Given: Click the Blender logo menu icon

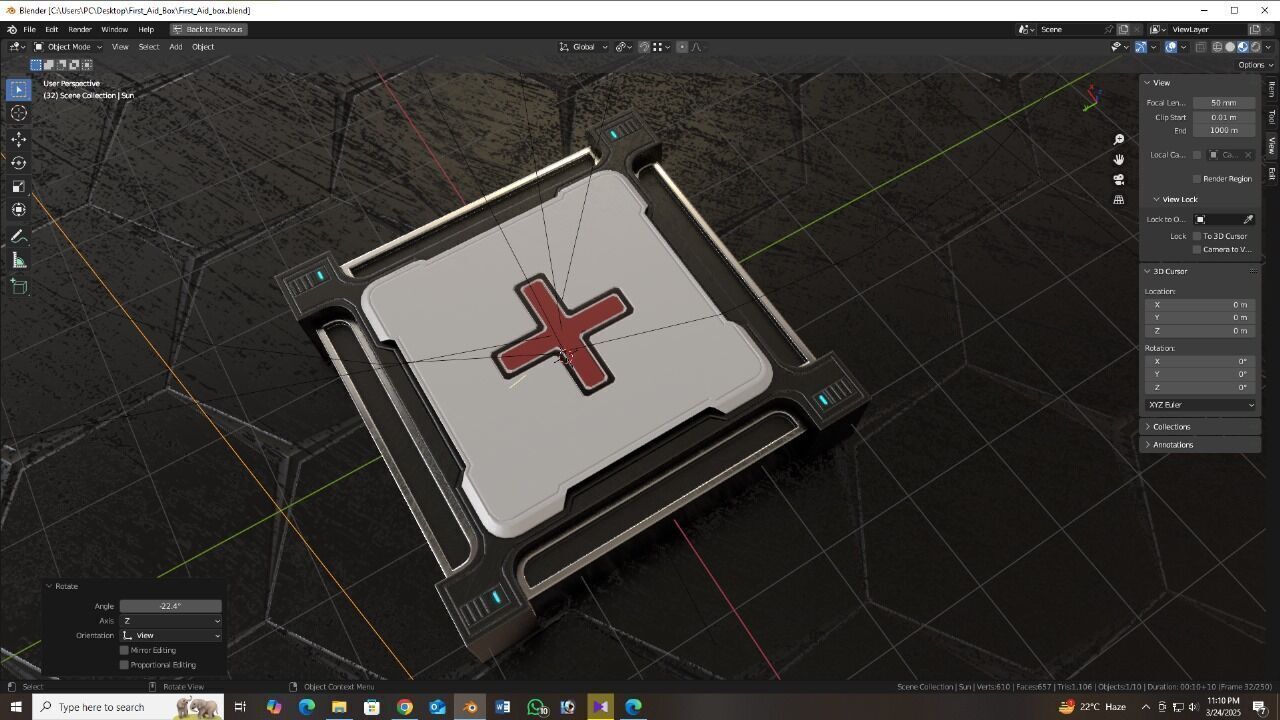Looking at the screenshot, I should click(11, 29).
